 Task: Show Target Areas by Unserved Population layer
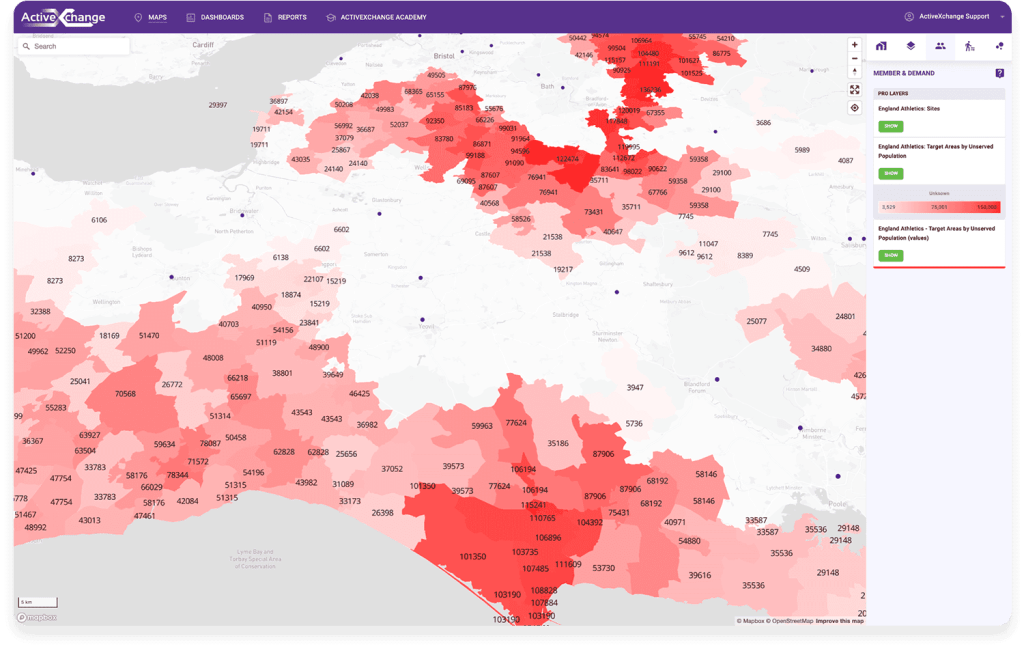pyautogui.click(x=889, y=174)
